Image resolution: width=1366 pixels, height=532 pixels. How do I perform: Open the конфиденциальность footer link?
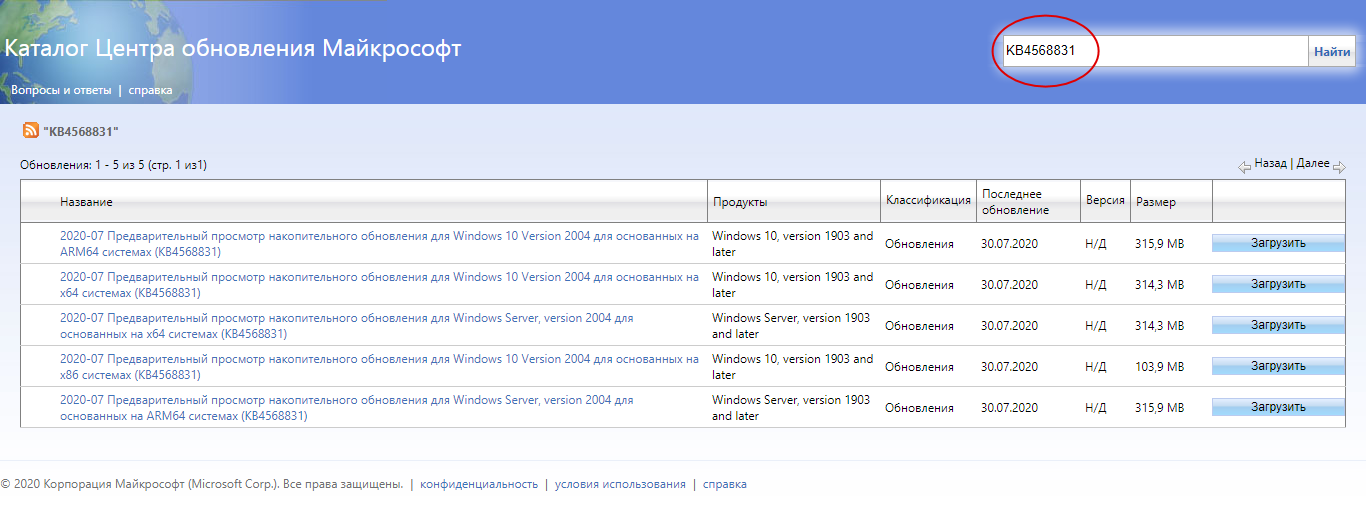click(479, 484)
